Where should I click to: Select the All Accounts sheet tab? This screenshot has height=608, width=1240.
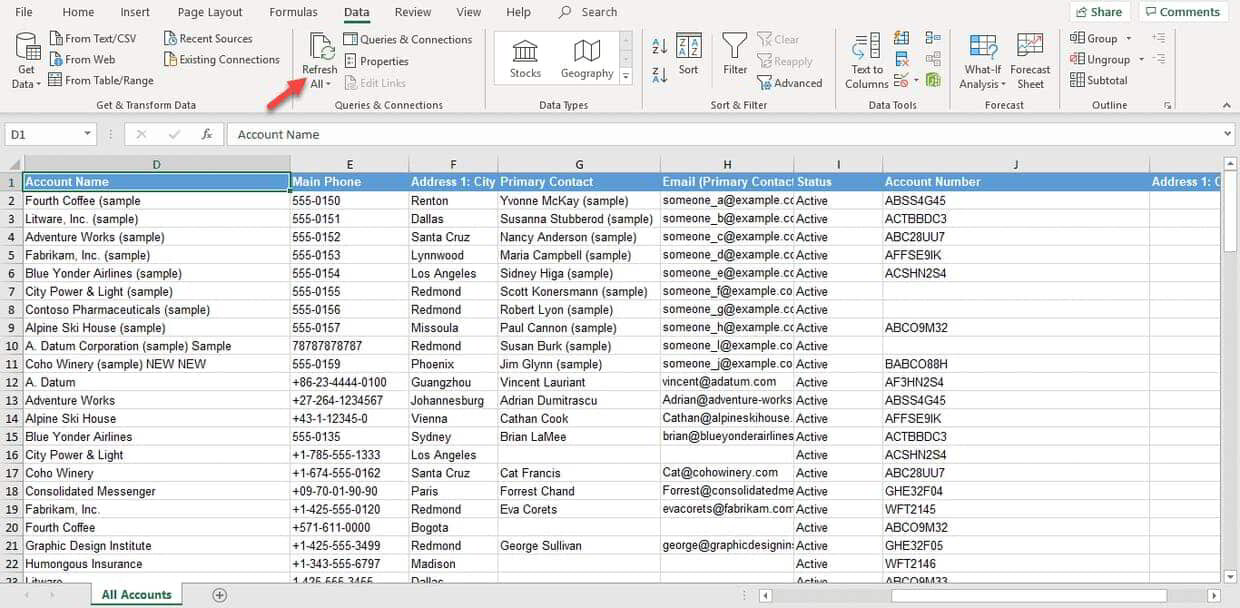coord(136,593)
